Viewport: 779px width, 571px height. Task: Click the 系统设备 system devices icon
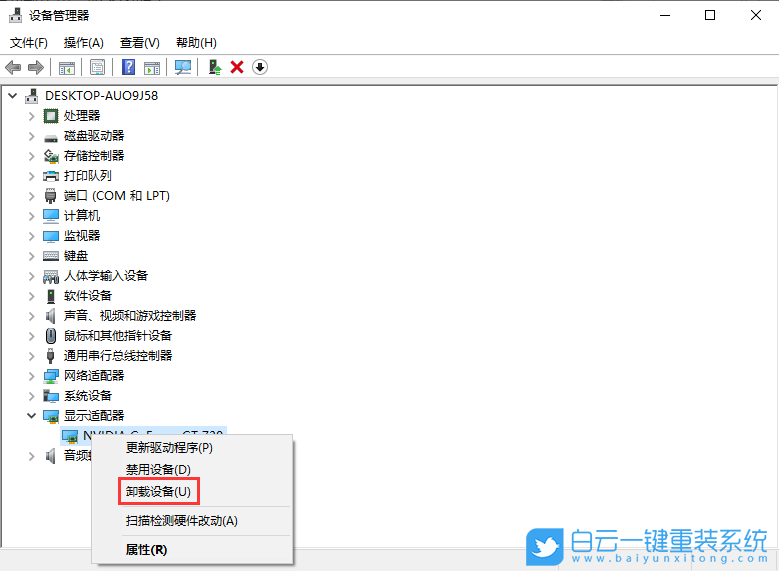51,396
